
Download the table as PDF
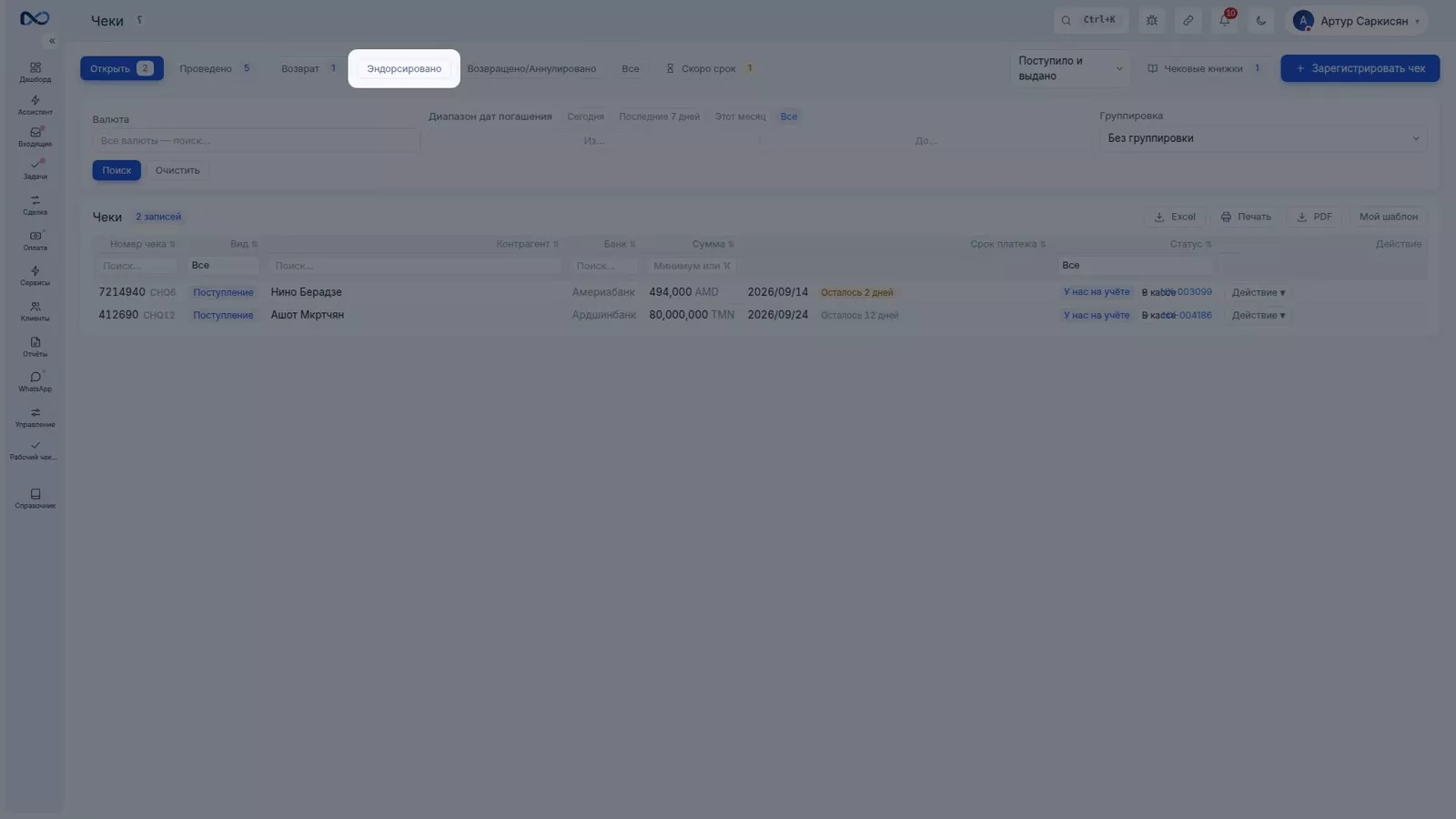(x=1314, y=217)
